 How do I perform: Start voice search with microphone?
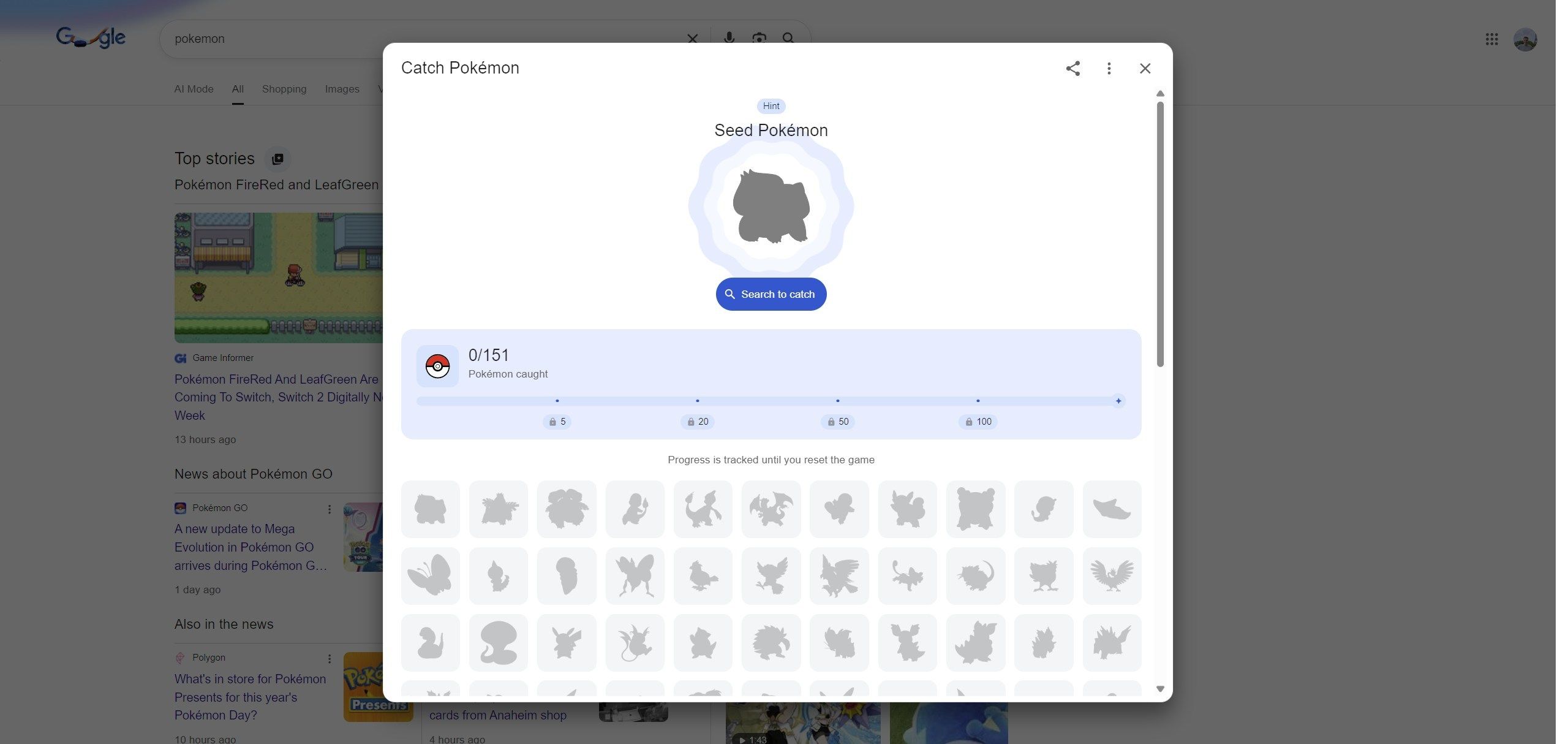pos(729,38)
